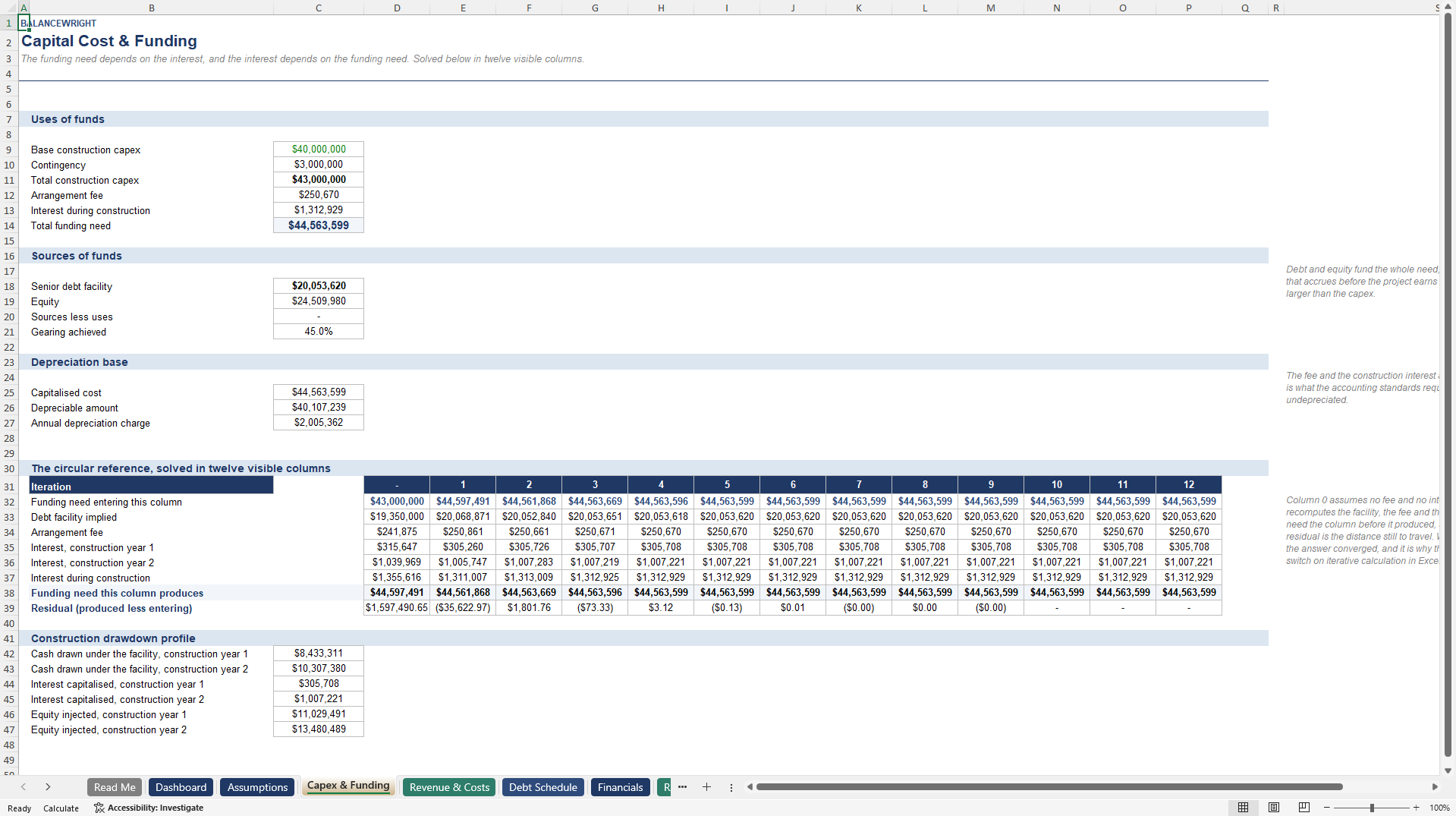The width and height of the screenshot is (1456, 816).
Task: Select the Depreciation base heading
Action: (x=80, y=362)
